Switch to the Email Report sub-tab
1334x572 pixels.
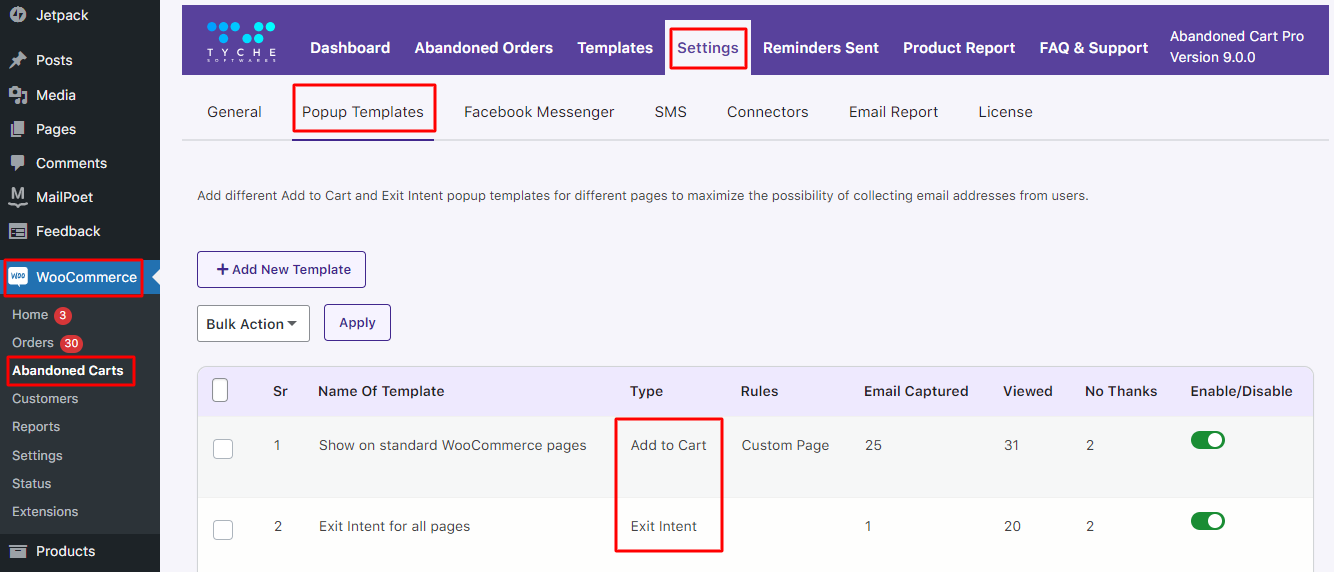[894, 112]
